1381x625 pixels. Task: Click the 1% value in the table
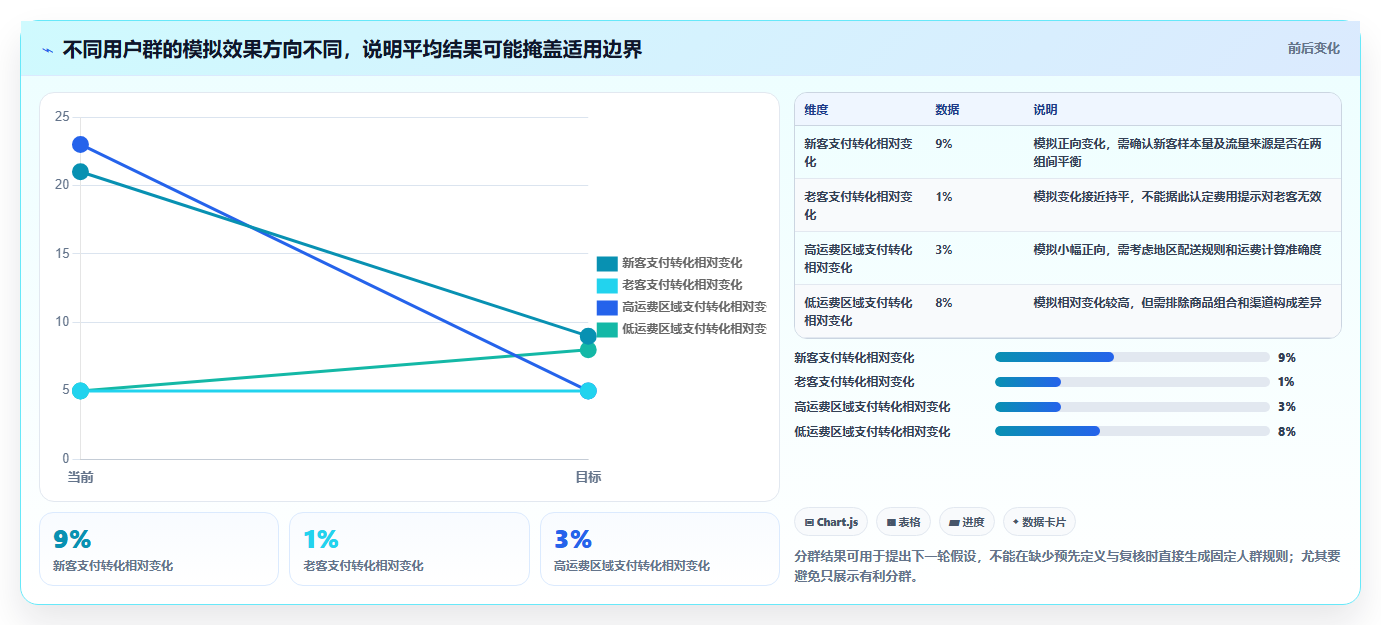tap(944, 197)
